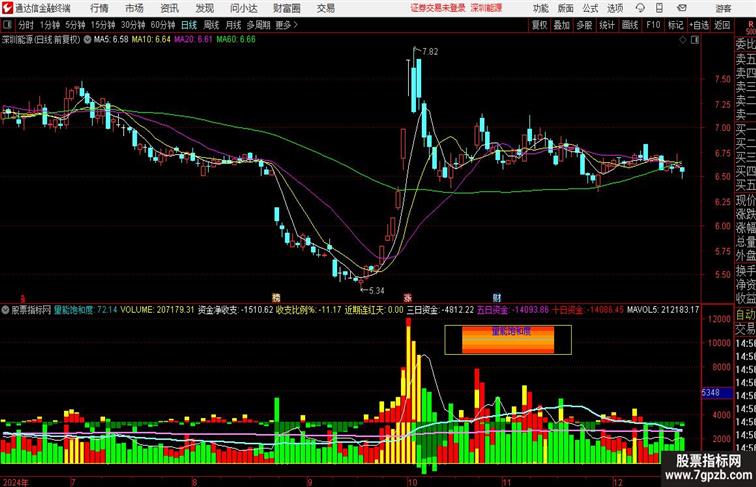Click the 证券交易未登录 login link

[438, 8]
